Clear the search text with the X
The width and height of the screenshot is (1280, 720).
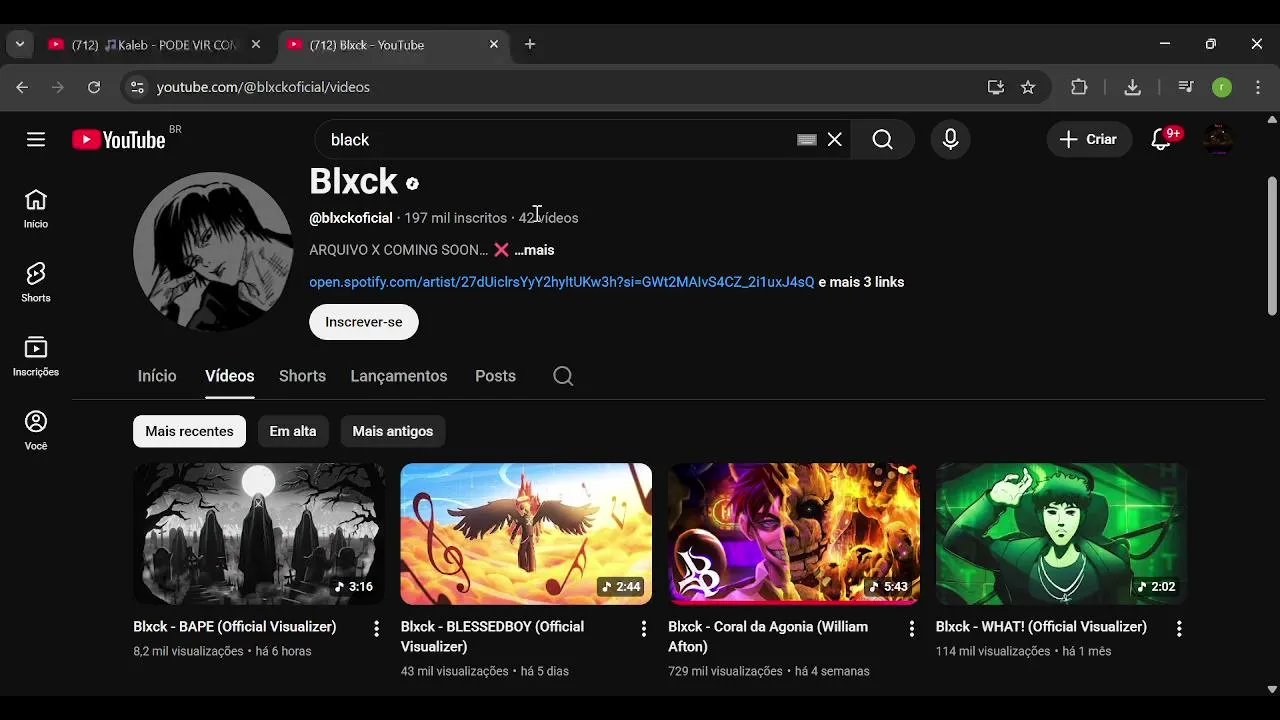835,140
